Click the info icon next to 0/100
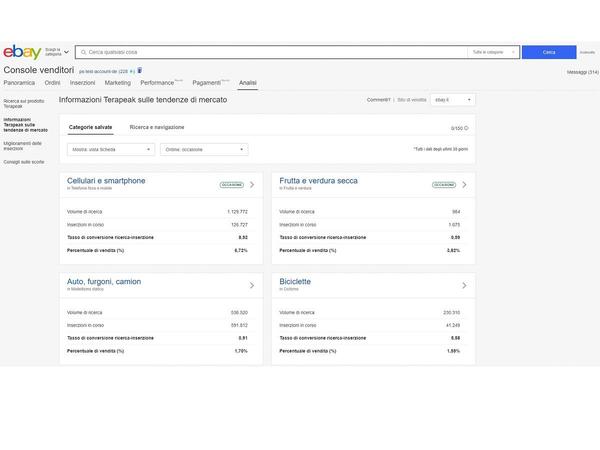 pyautogui.click(x=466, y=128)
